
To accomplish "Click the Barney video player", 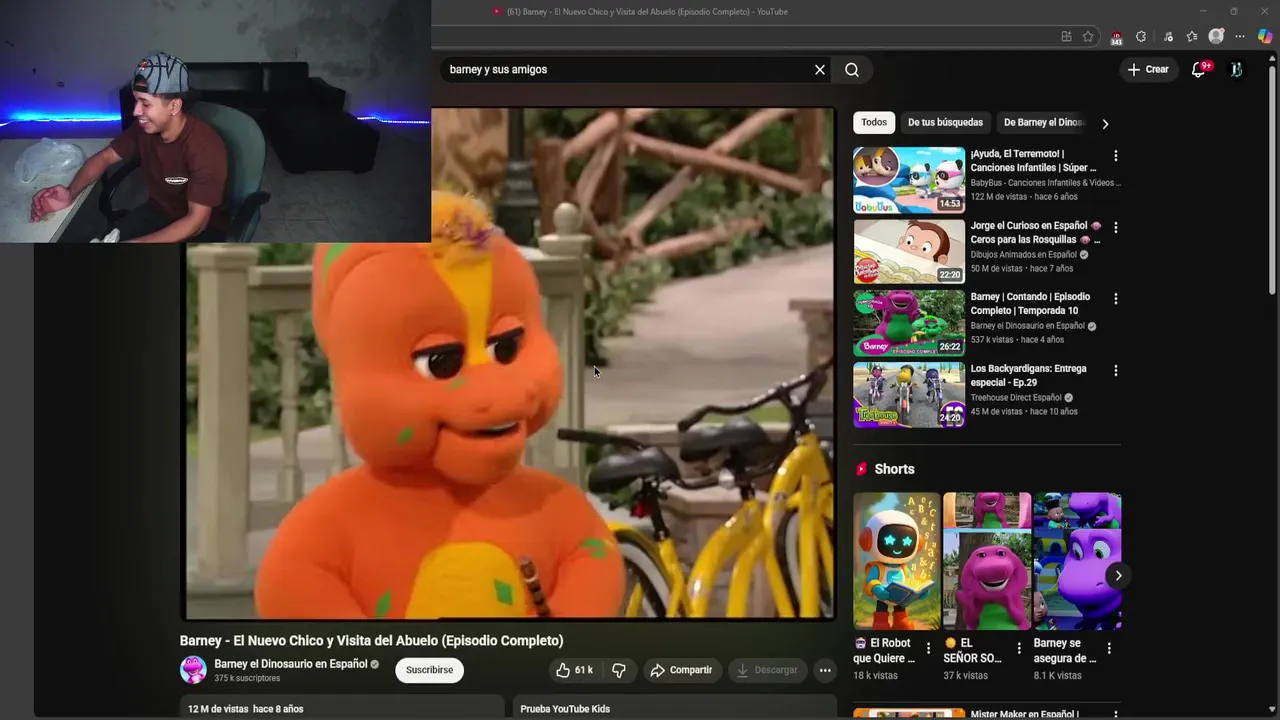I will point(508,364).
